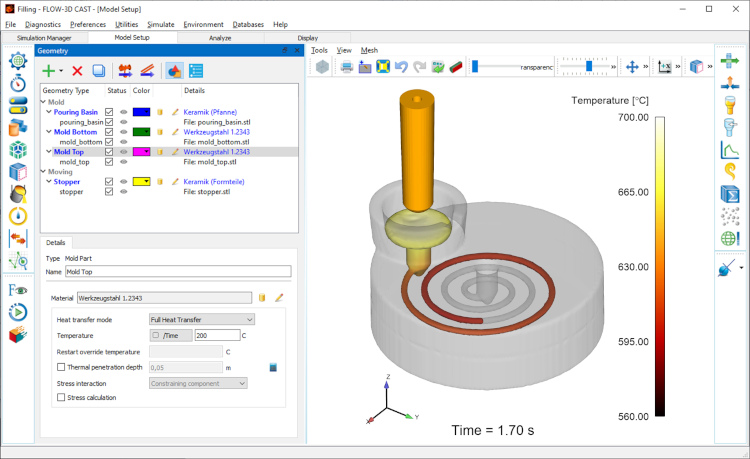Open the Heat transfer mode dropdown

pyautogui.click(x=201, y=319)
